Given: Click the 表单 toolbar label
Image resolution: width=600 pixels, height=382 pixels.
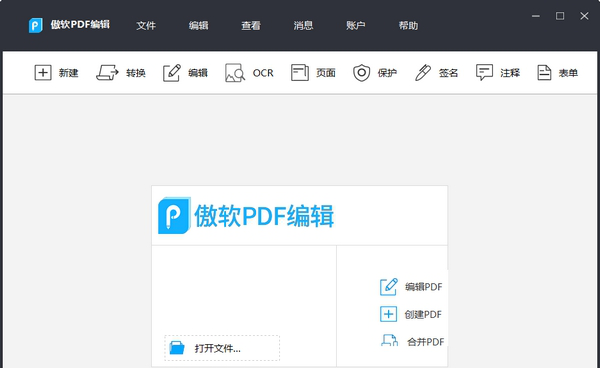Looking at the screenshot, I should [568, 73].
